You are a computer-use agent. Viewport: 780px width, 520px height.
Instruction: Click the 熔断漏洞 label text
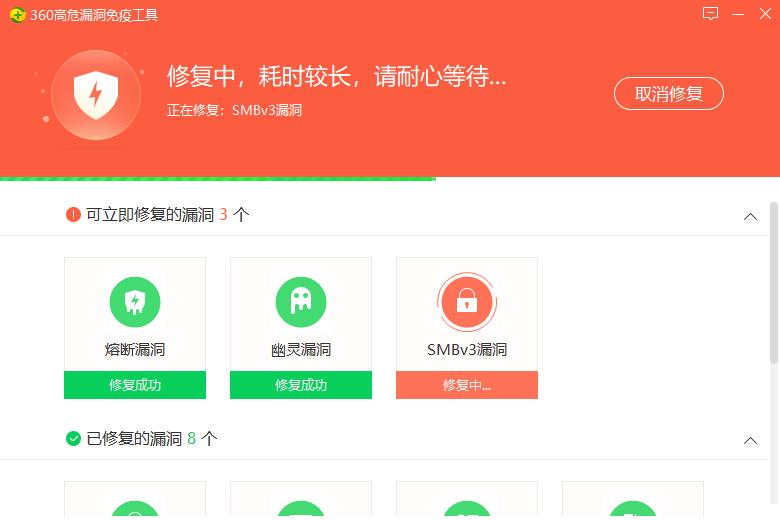(135, 349)
